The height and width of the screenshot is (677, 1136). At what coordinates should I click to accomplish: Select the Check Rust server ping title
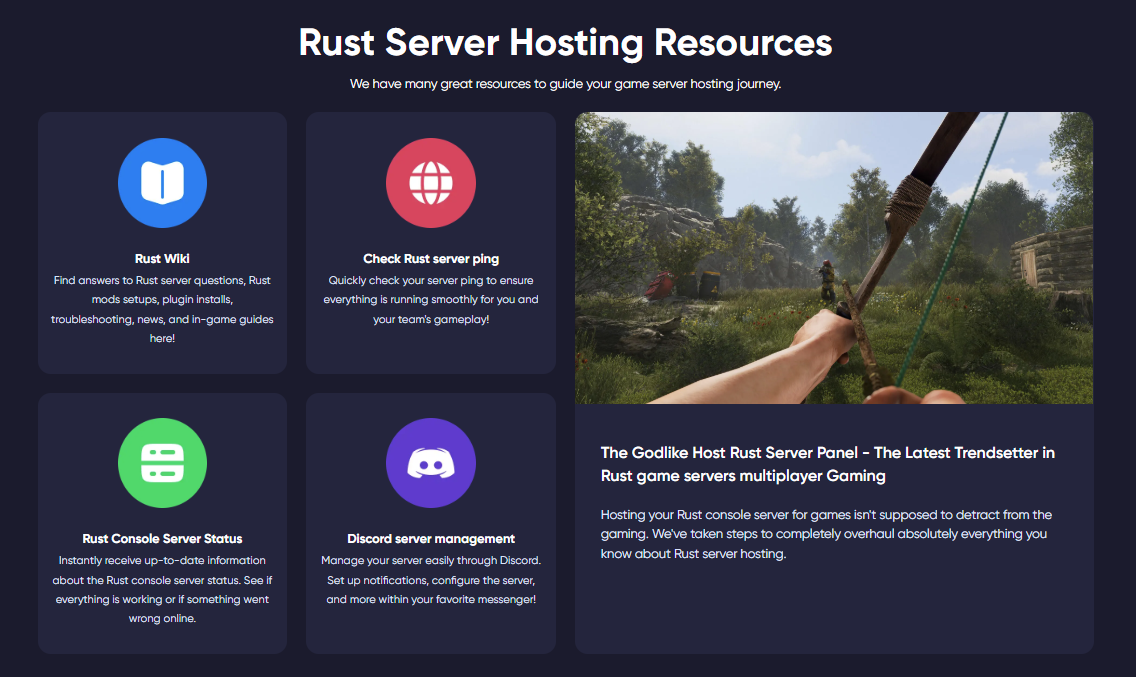[430, 259]
